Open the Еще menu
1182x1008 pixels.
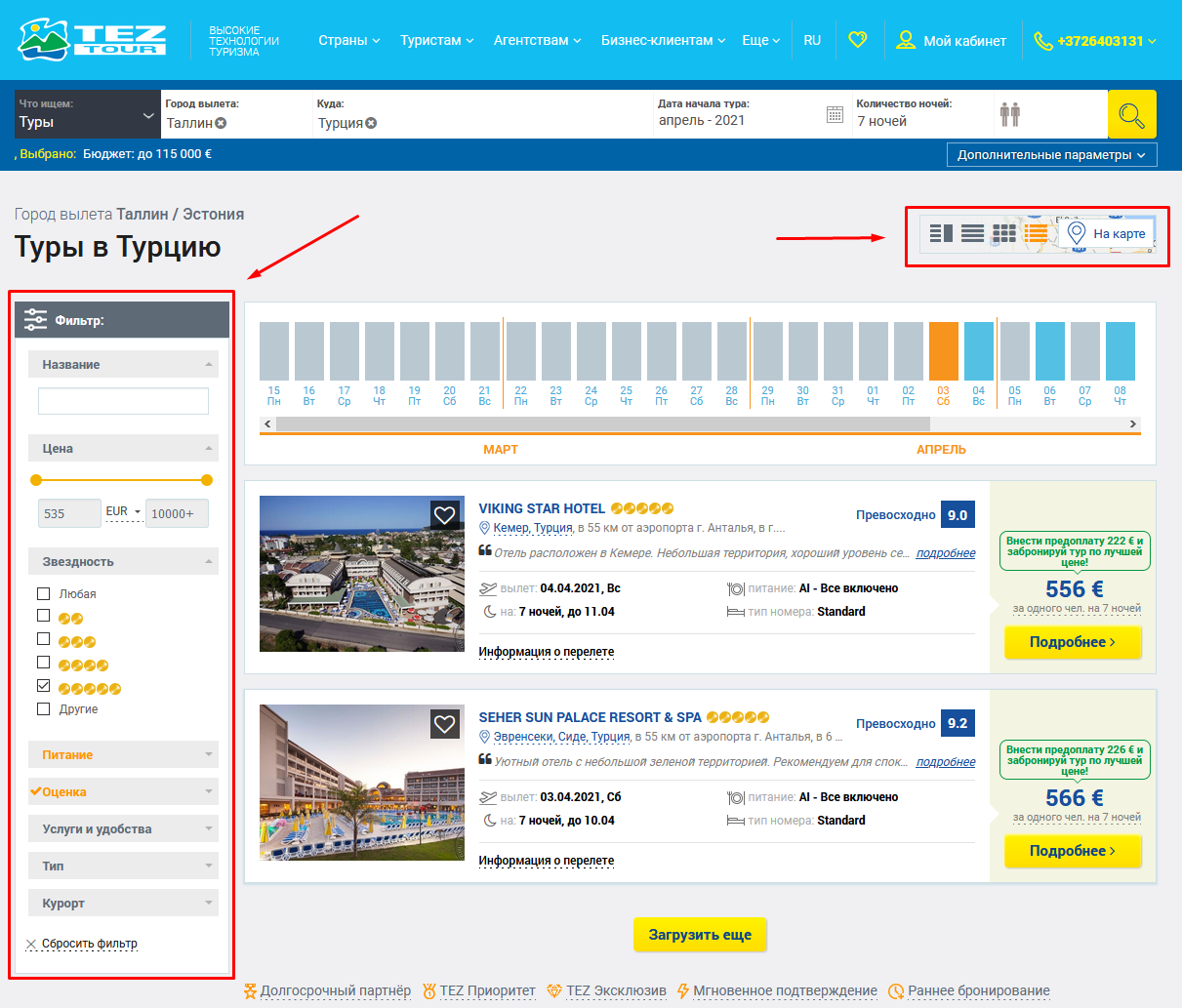(x=760, y=40)
